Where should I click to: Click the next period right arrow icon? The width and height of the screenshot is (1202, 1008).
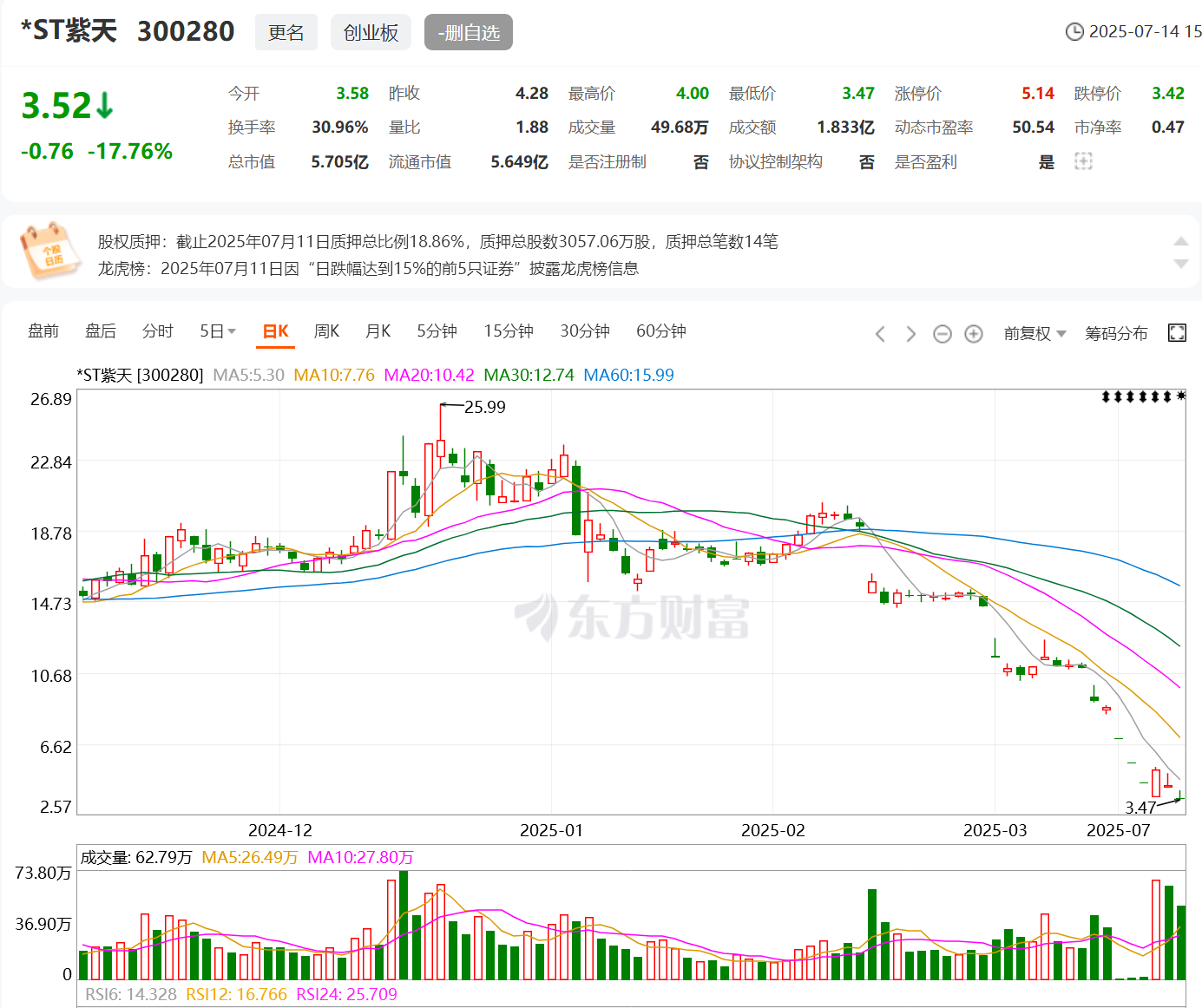point(910,334)
